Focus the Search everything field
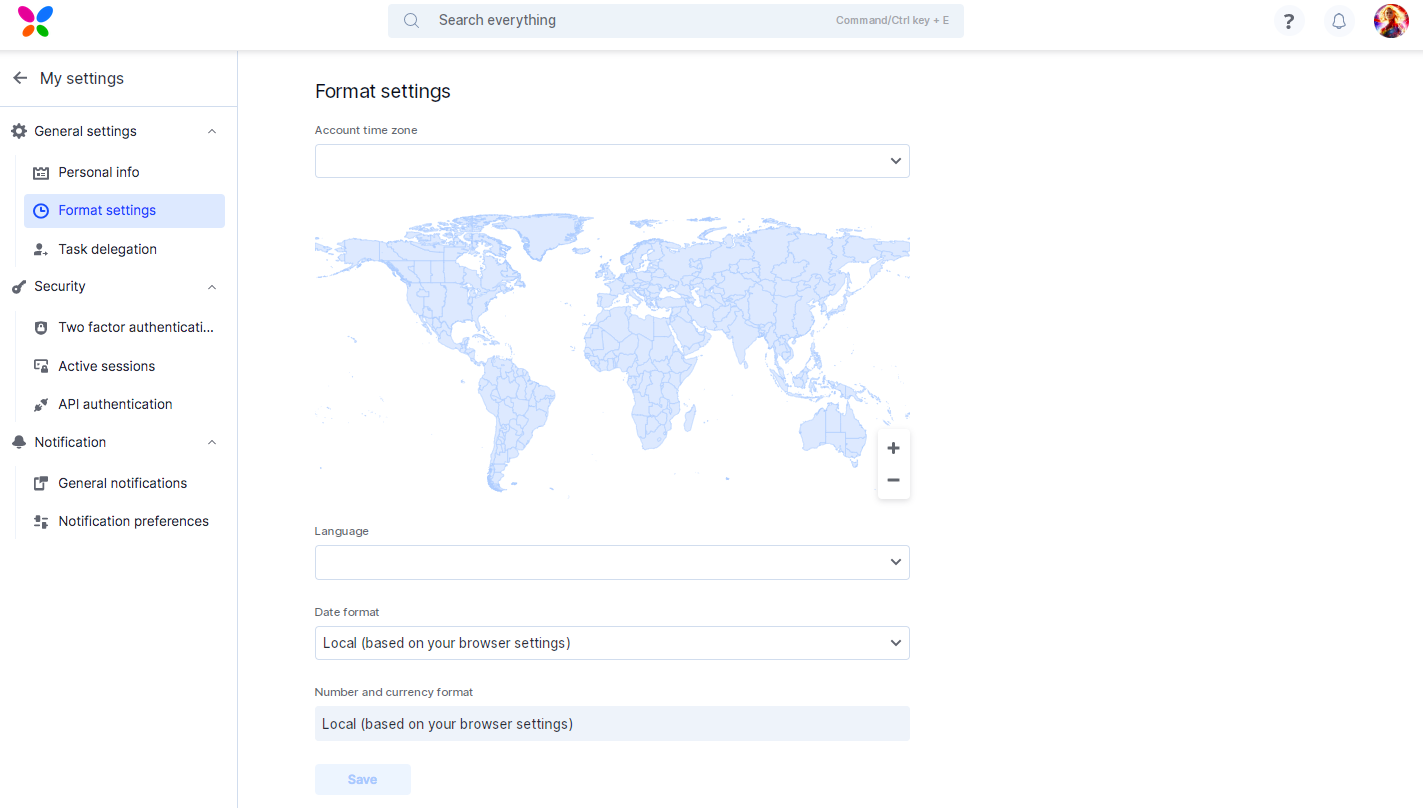Viewport: 1423px width, 808px height. (676, 21)
